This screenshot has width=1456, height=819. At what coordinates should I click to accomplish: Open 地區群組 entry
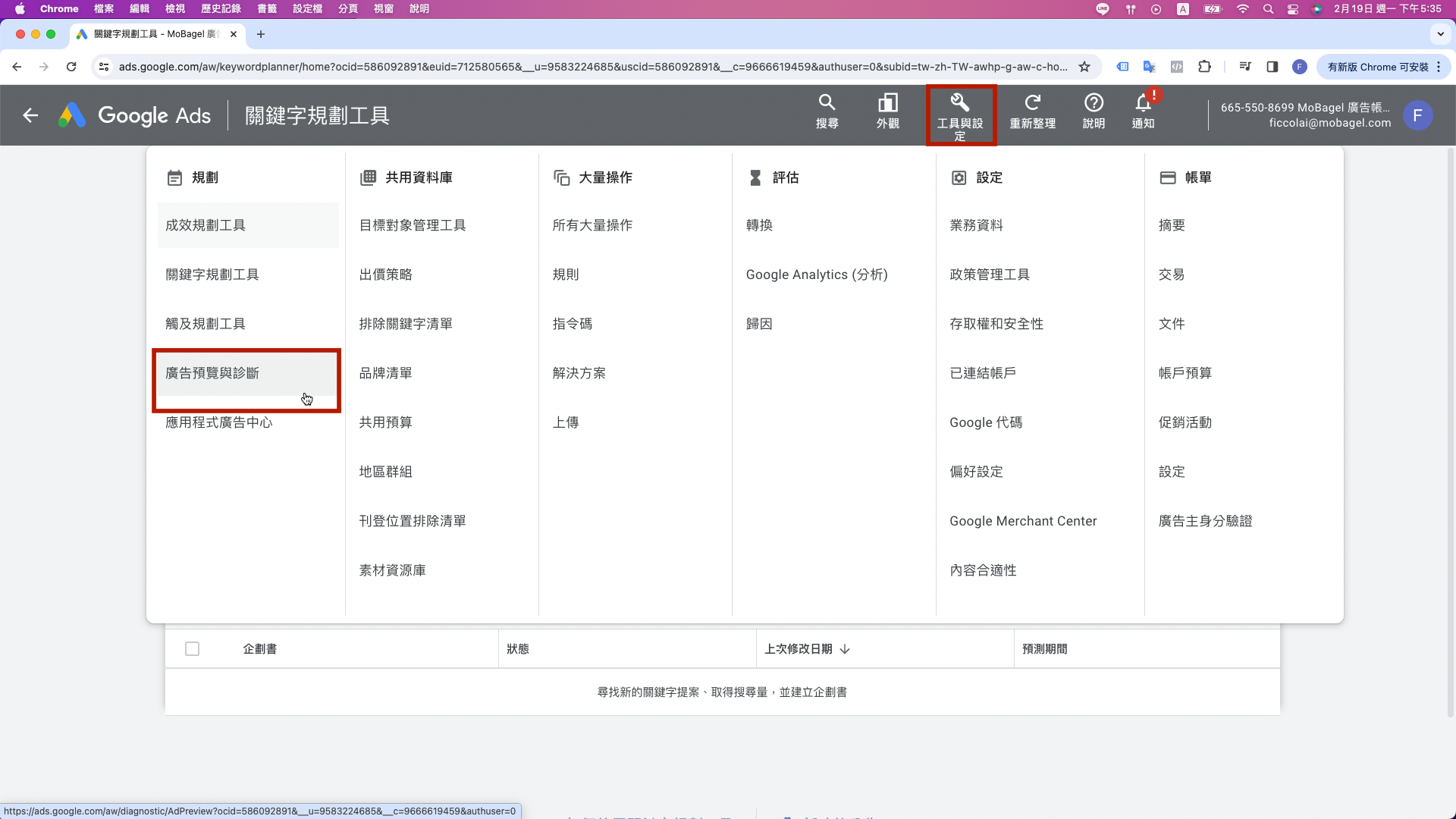coord(385,472)
